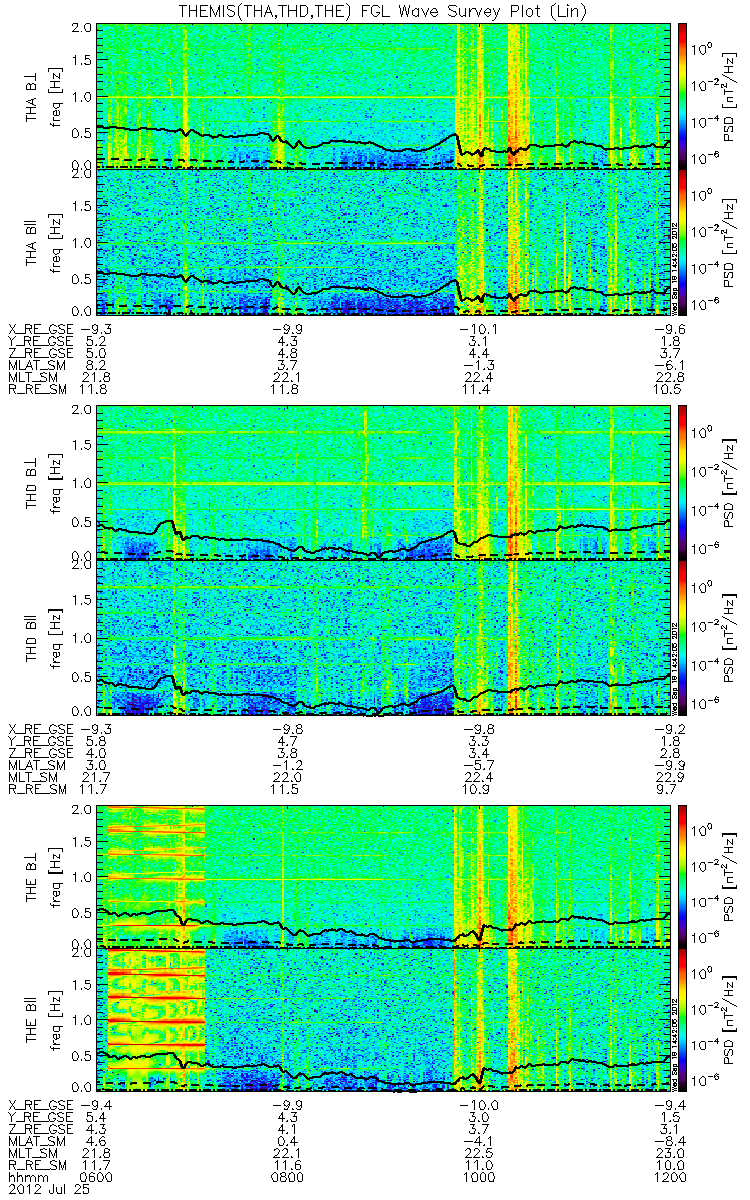Click the color bar beside THA B‖ panel
Screen dimensions: 750x1200
684,243
